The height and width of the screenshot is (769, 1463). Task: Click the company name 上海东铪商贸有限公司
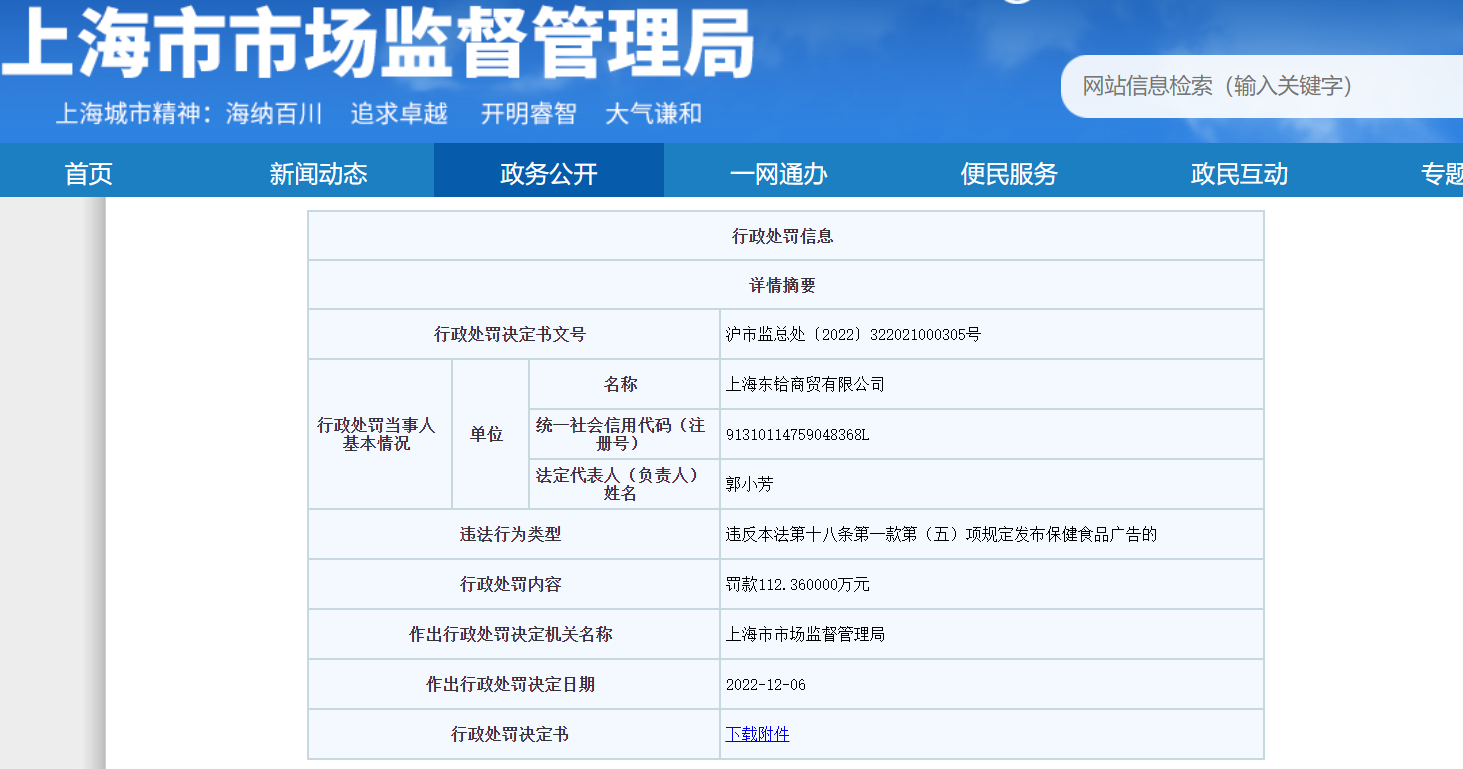pos(805,385)
